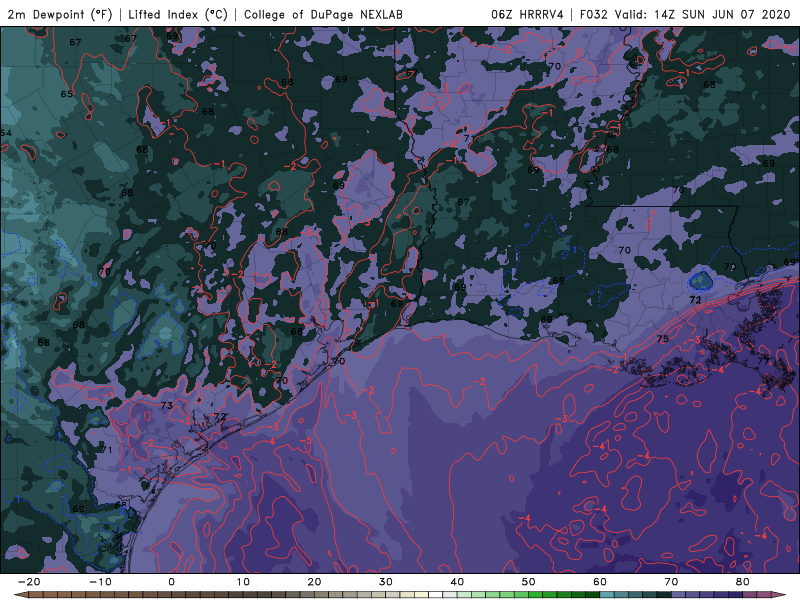Screen dimensions: 800x600
Task: Click the "20" color scale label
Action: coord(314,582)
